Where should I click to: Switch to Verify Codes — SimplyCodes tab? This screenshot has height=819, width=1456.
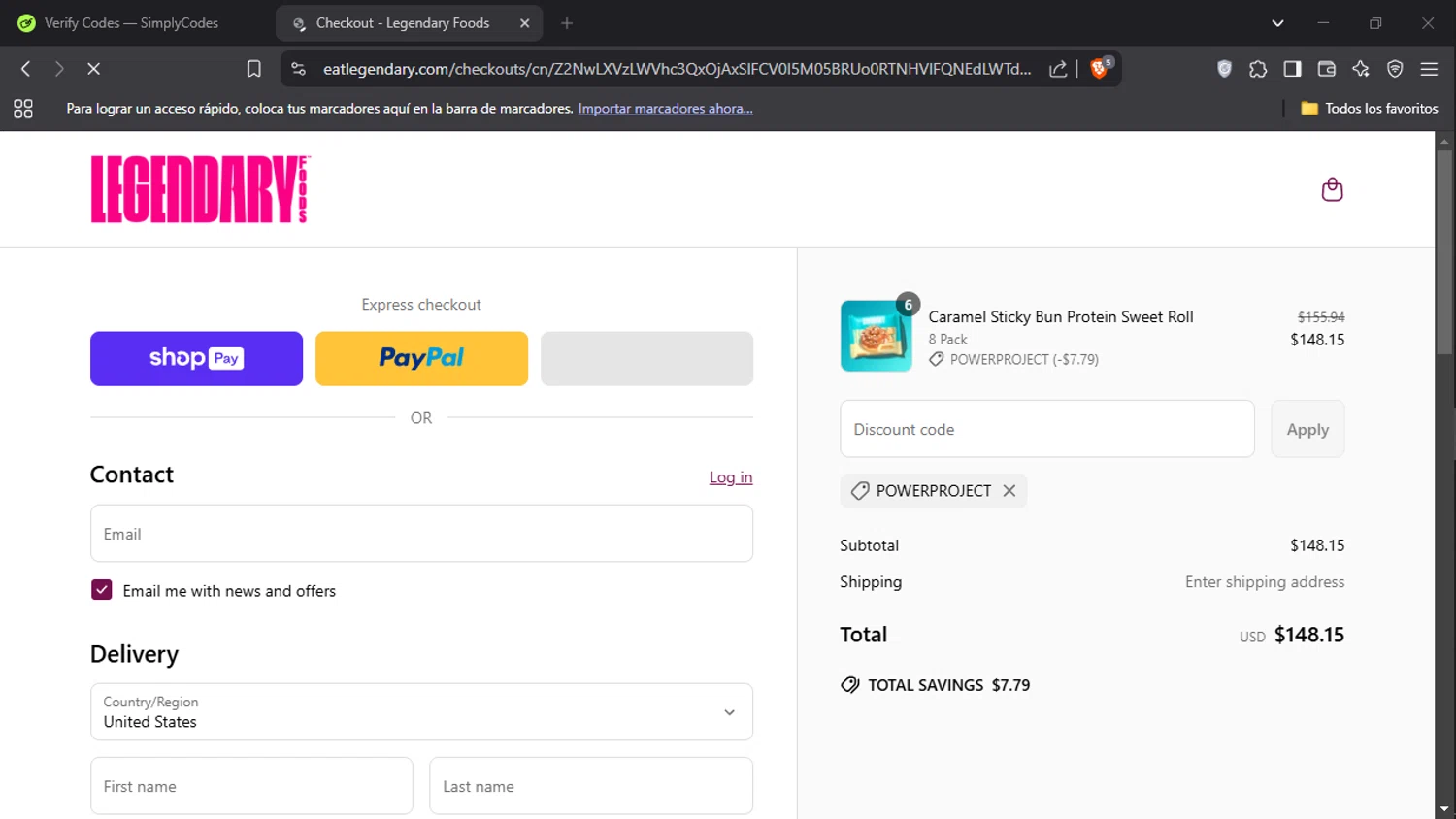click(x=132, y=23)
